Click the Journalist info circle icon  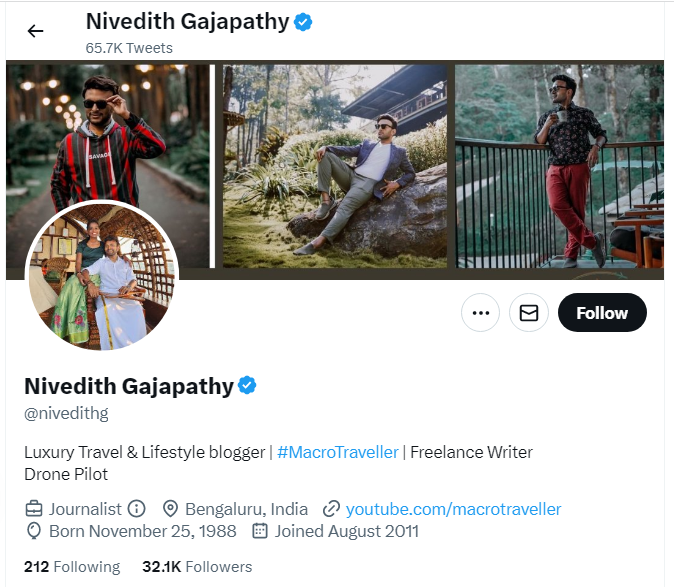pyautogui.click(x=137, y=508)
